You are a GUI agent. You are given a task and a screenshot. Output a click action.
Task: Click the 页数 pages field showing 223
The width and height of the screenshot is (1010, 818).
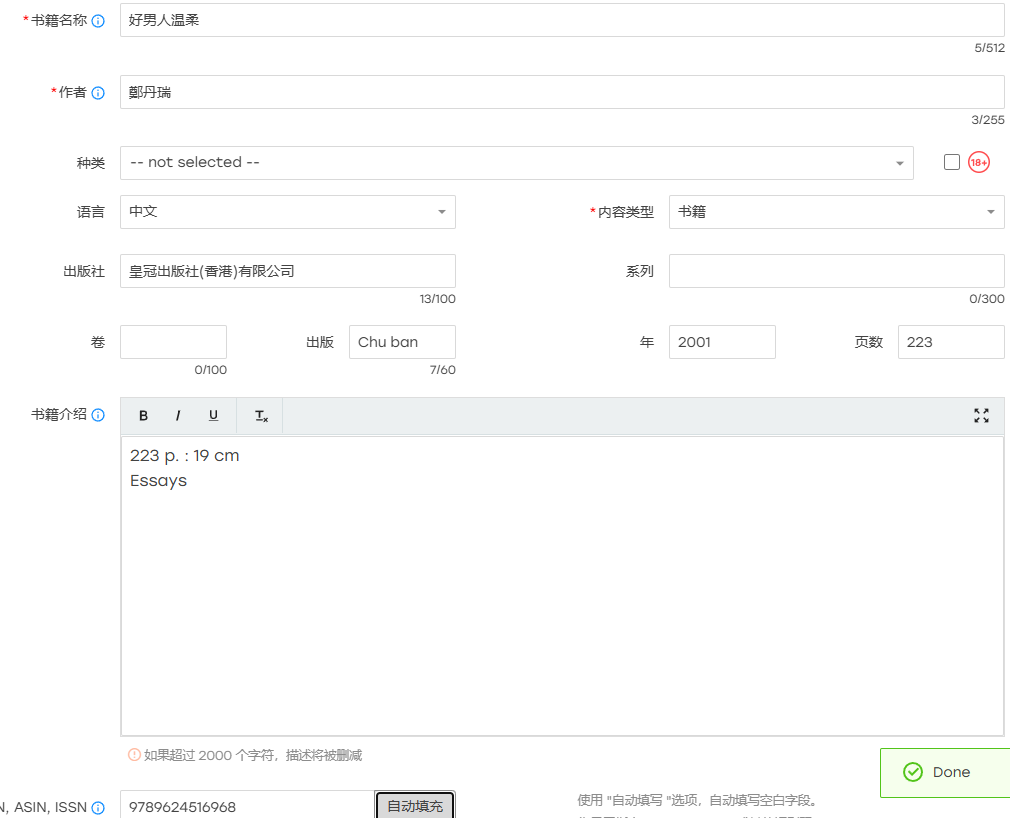951,342
